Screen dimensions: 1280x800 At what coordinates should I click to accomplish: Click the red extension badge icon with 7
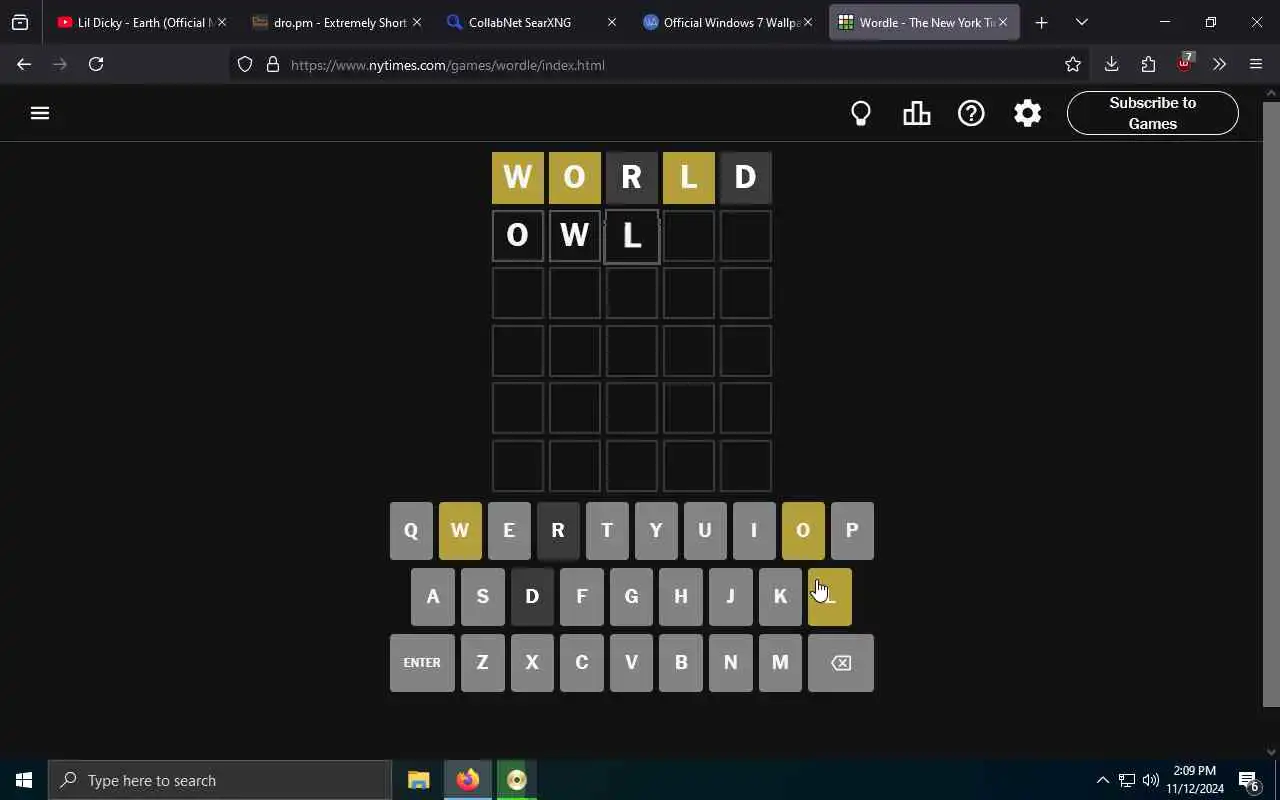point(1185,64)
